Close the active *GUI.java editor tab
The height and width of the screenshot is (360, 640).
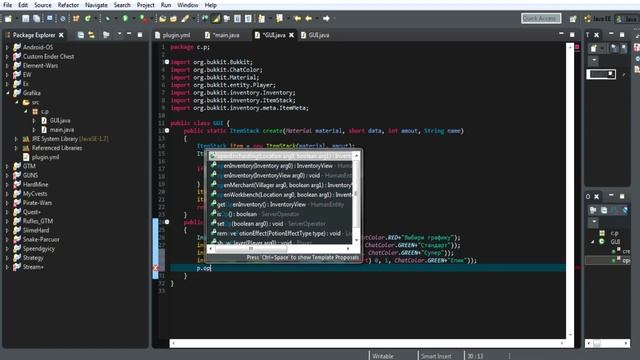(291, 35)
